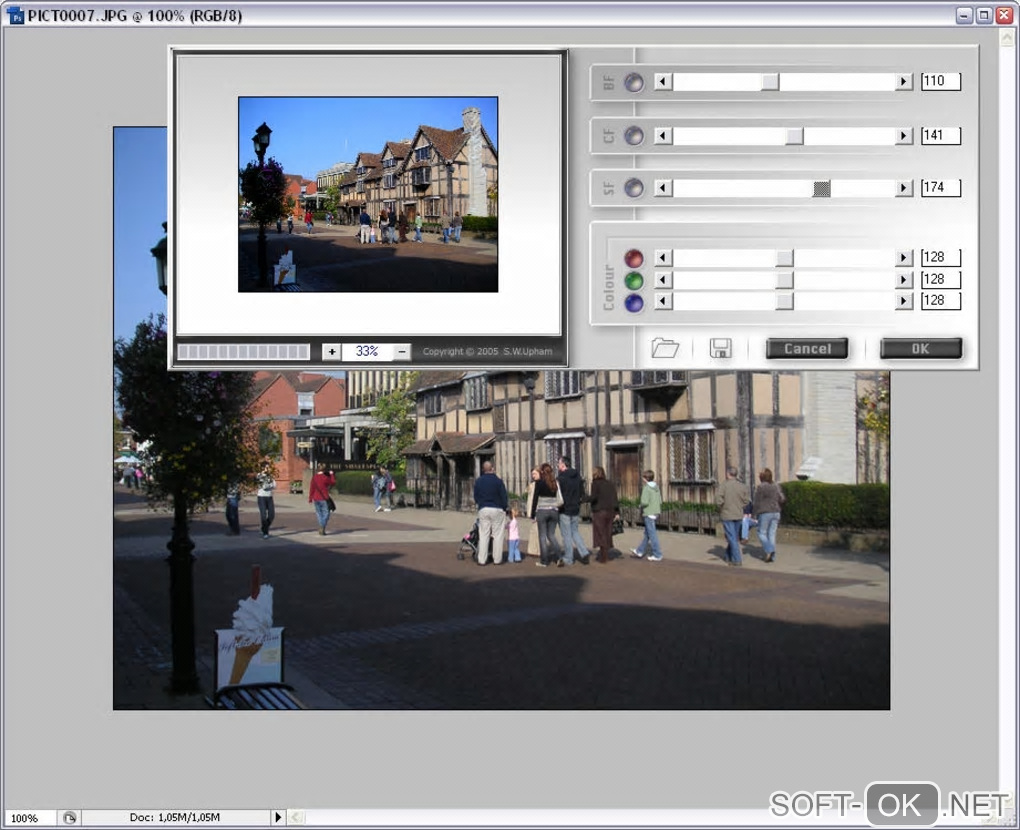Close the PICT0007.JPG document window
Viewport: 1020px width, 830px height.
click(1004, 16)
